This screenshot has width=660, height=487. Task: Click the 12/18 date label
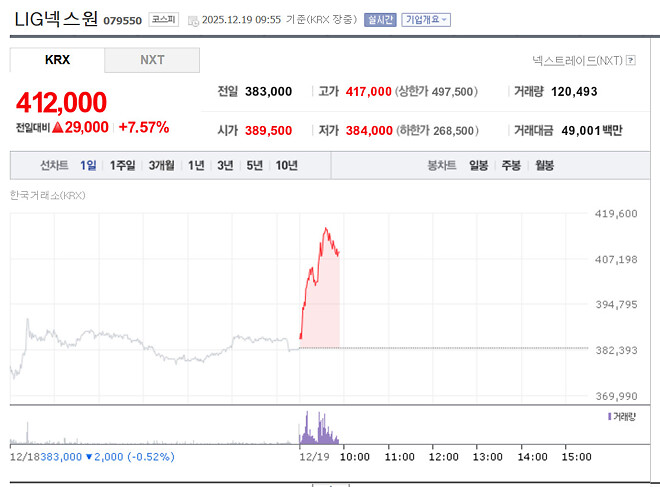25,457
